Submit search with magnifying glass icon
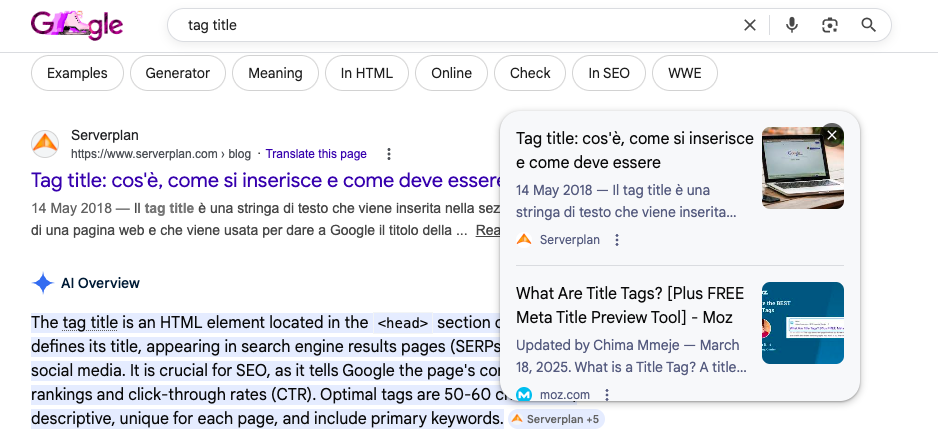938x445 pixels. pos(868,25)
